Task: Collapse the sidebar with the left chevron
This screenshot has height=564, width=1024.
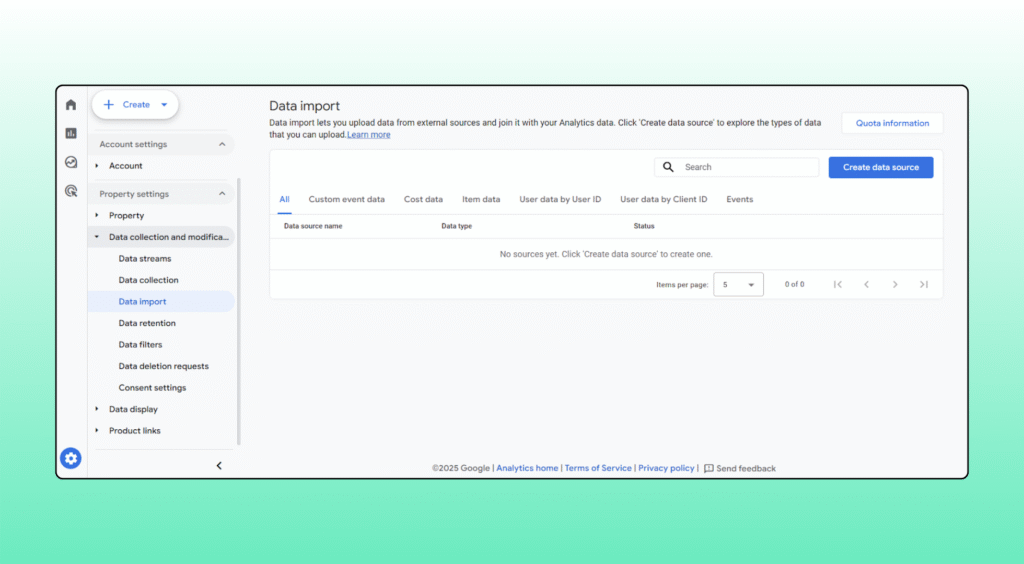Action: [x=219, y=465]
